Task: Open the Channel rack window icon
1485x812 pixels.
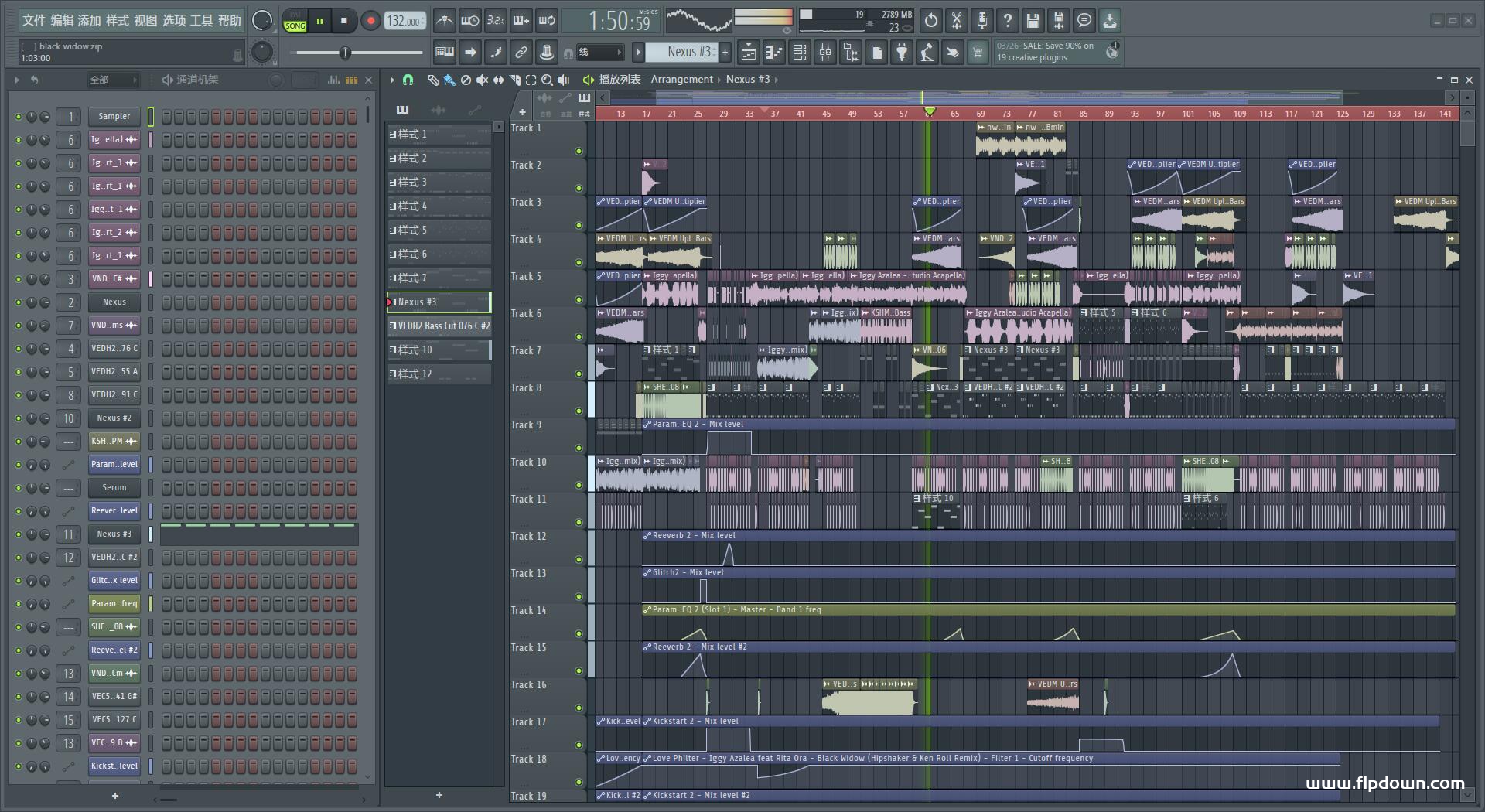Action: coord(800,53)
